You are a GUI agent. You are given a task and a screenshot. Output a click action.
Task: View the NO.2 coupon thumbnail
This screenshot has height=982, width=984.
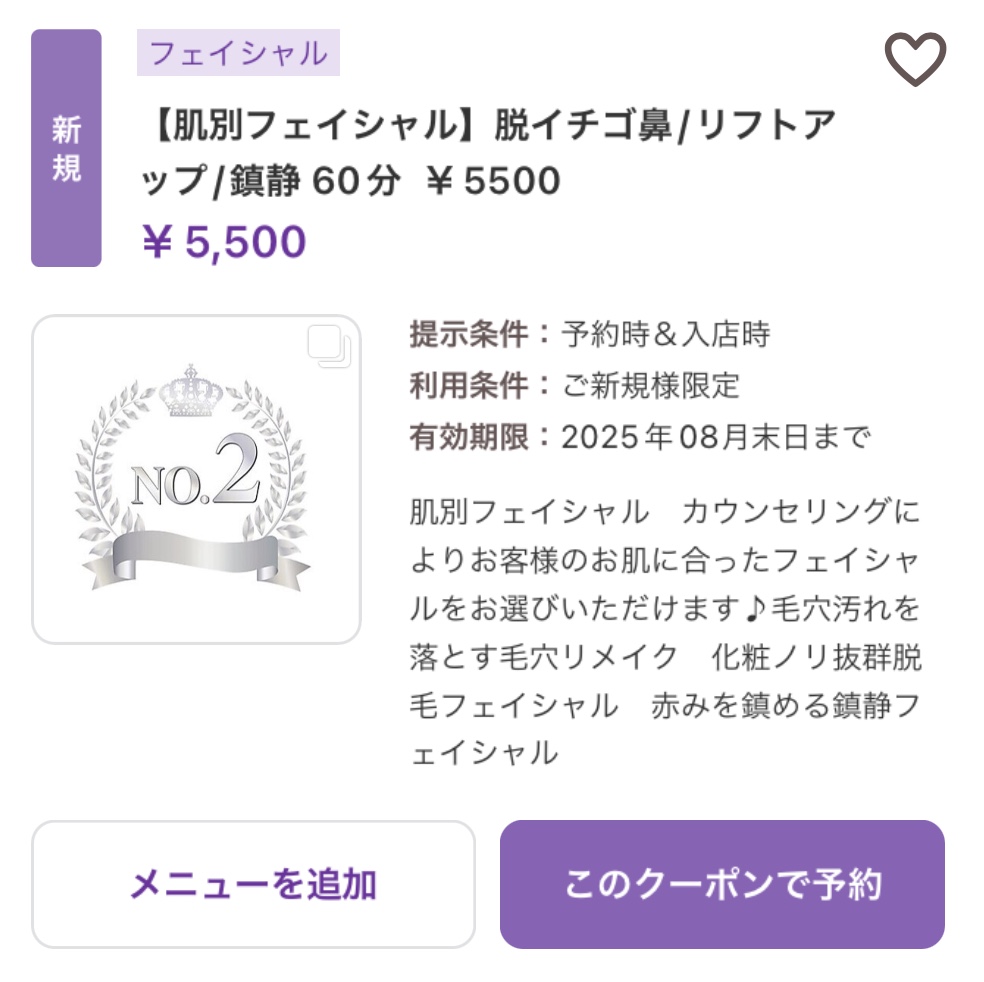pos(196,479)
